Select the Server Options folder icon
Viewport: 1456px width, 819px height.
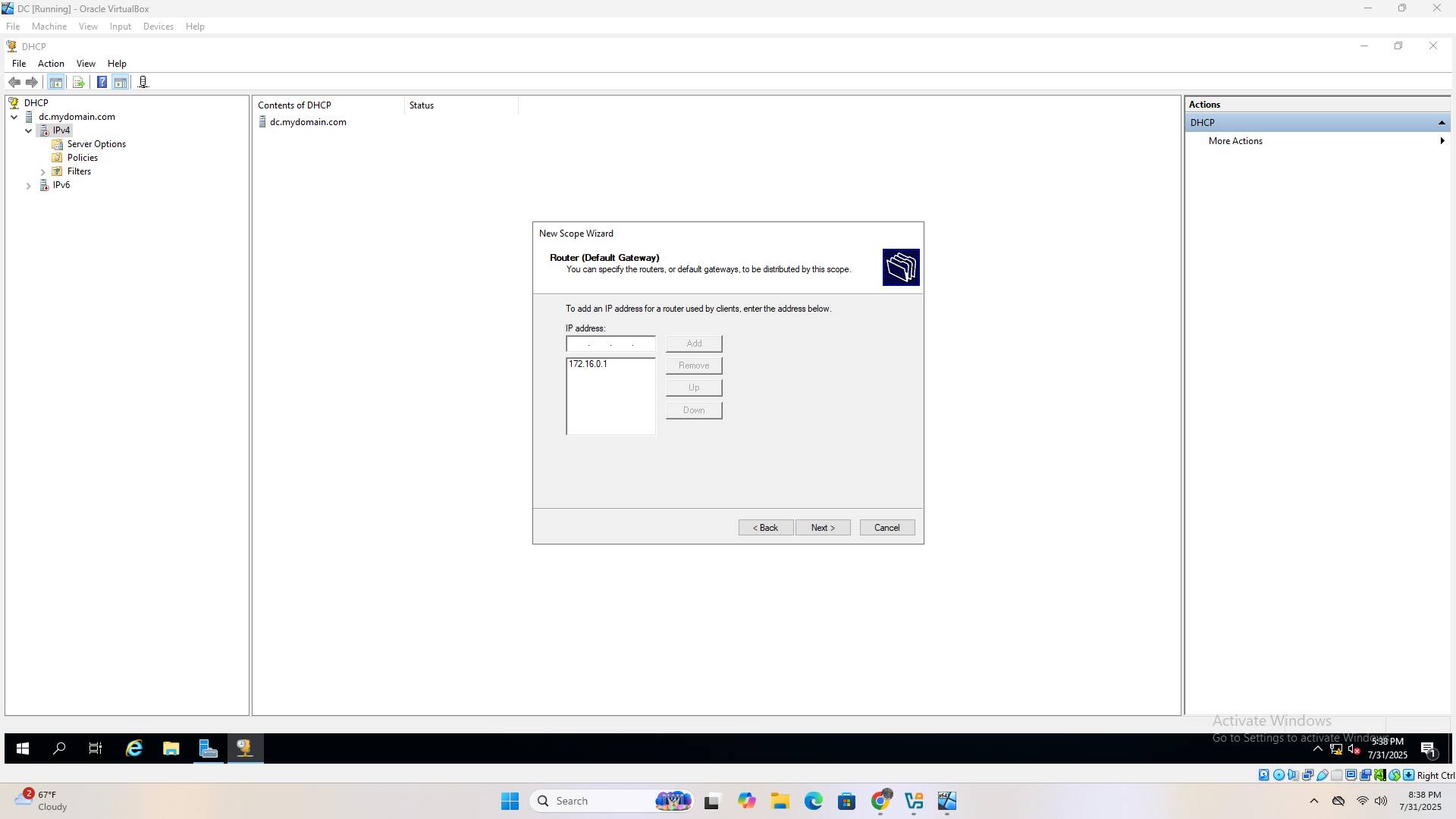point(57,144)
